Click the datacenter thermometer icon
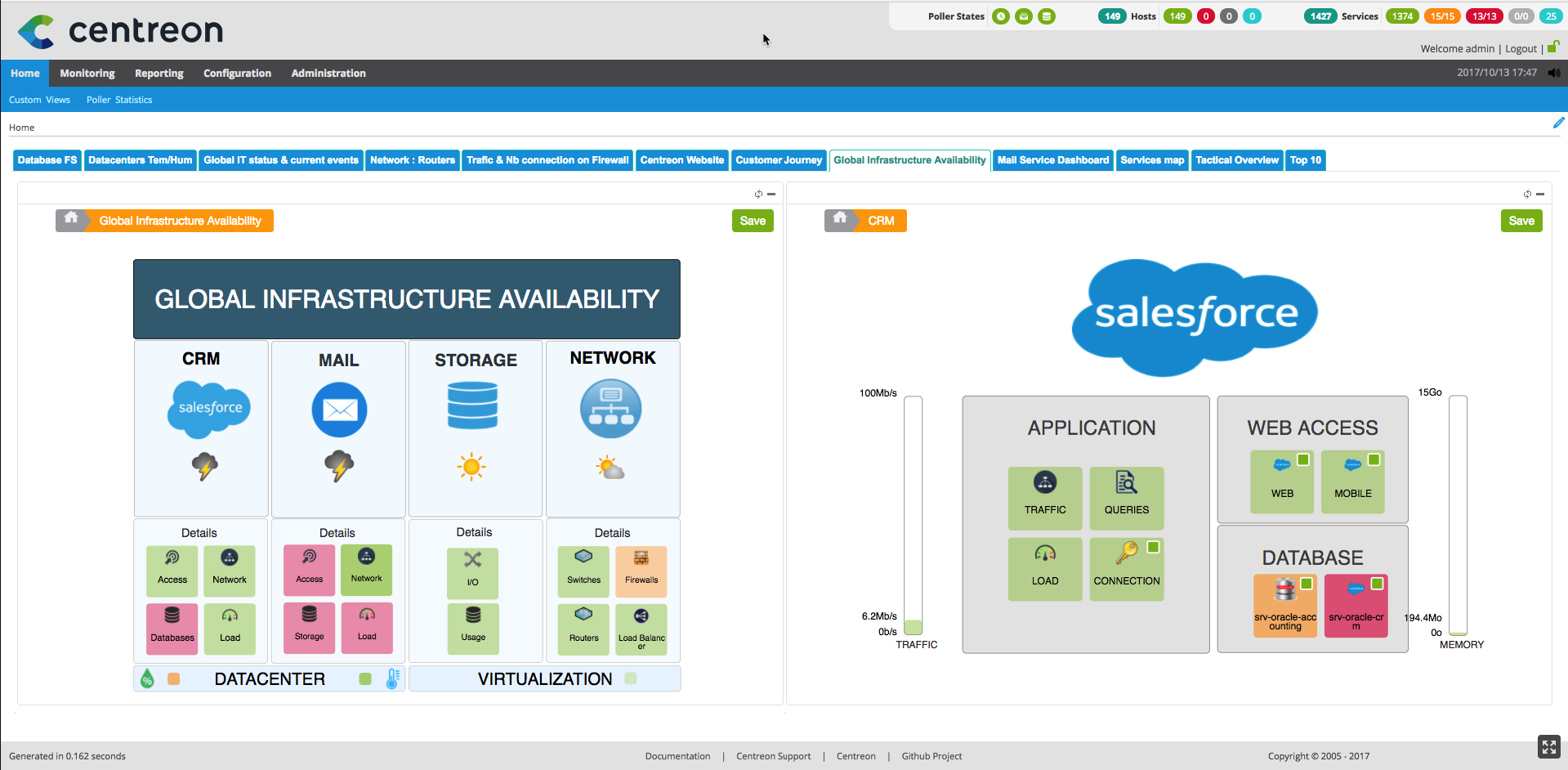Image resolution: width=1568 pixels, height=770 pixels. pos(392,678)
